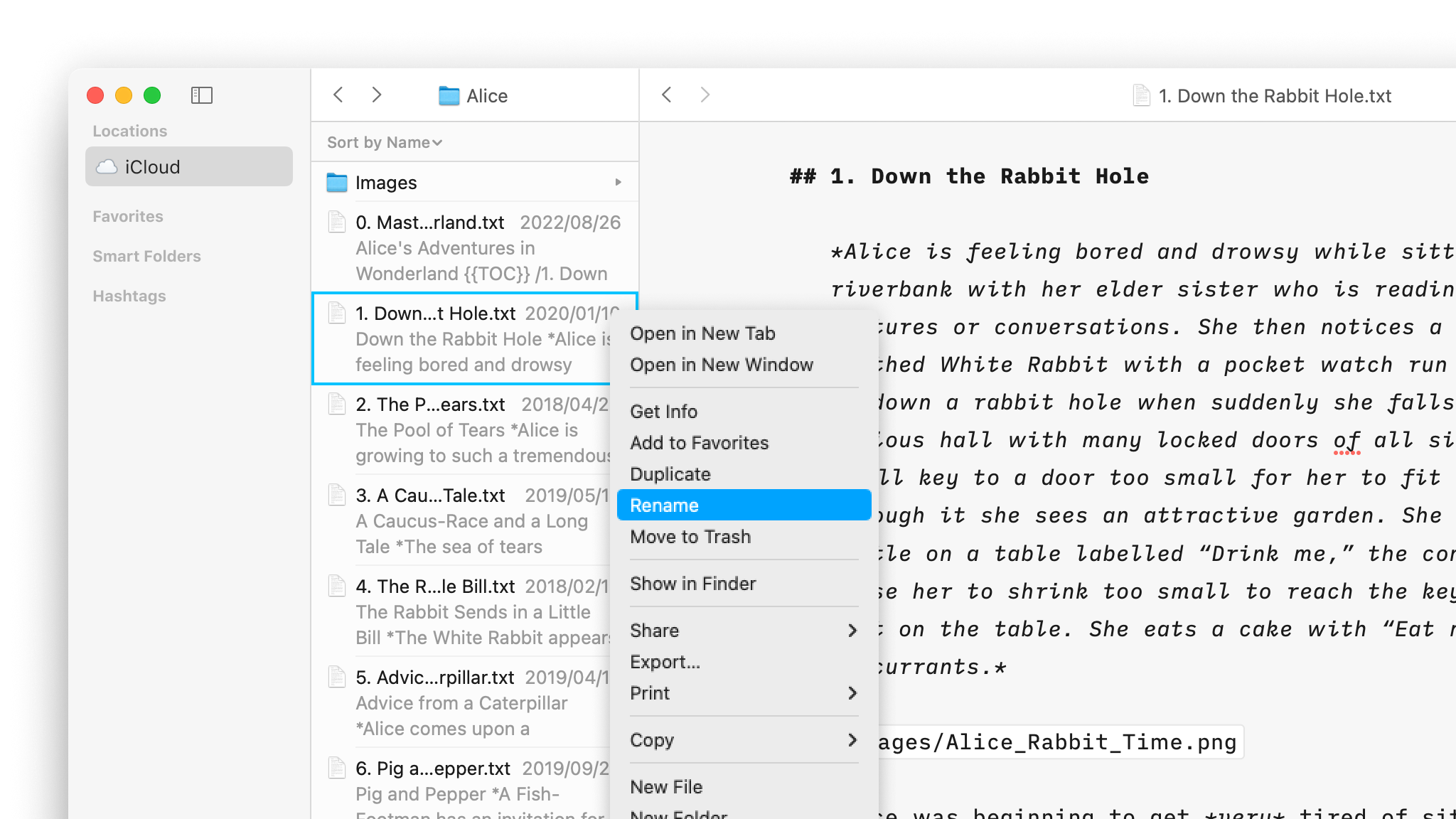Select file 3. A Cau...Tale.txt

click(x=462, y=520)
